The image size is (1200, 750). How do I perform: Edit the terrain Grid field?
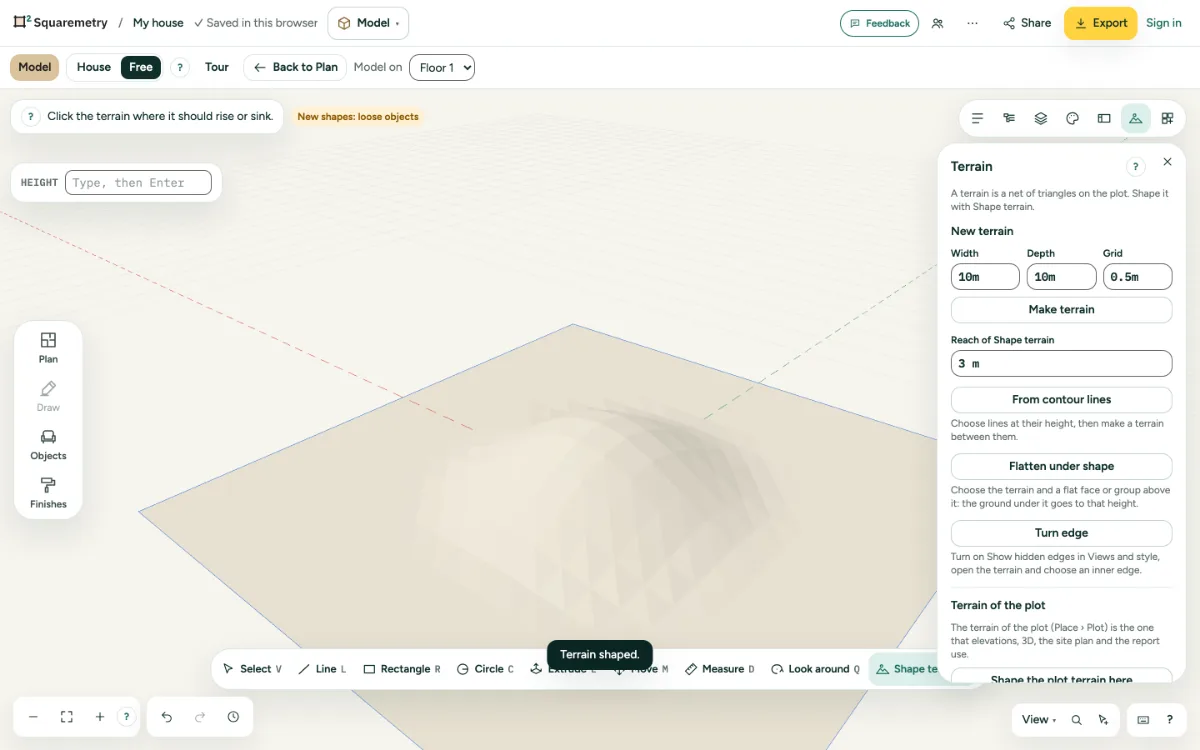coord(1137,277)
